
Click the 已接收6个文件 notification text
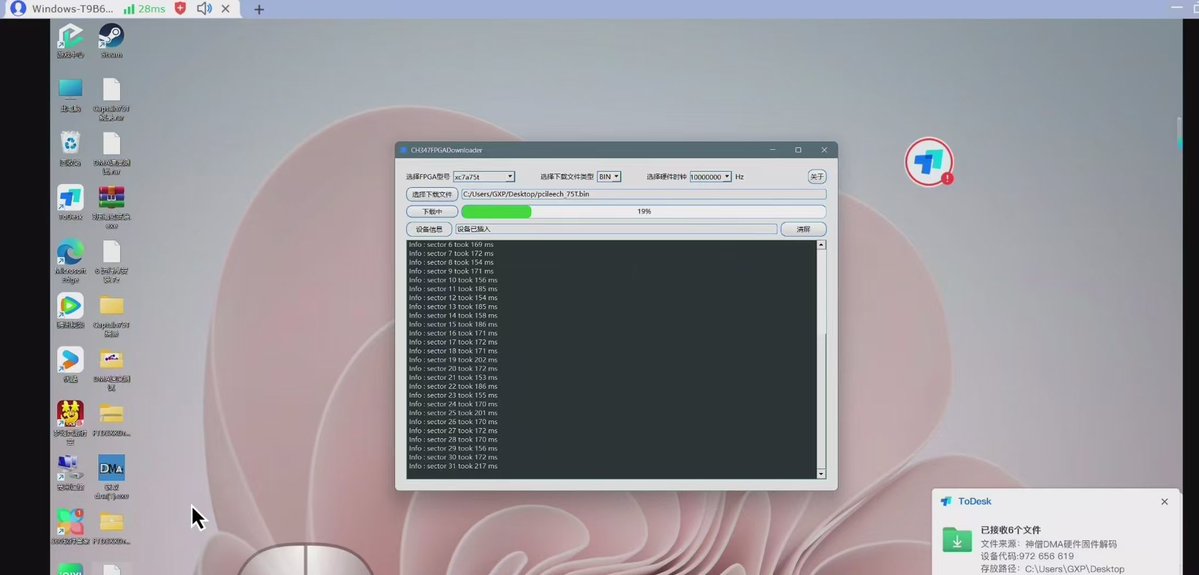1010,530
